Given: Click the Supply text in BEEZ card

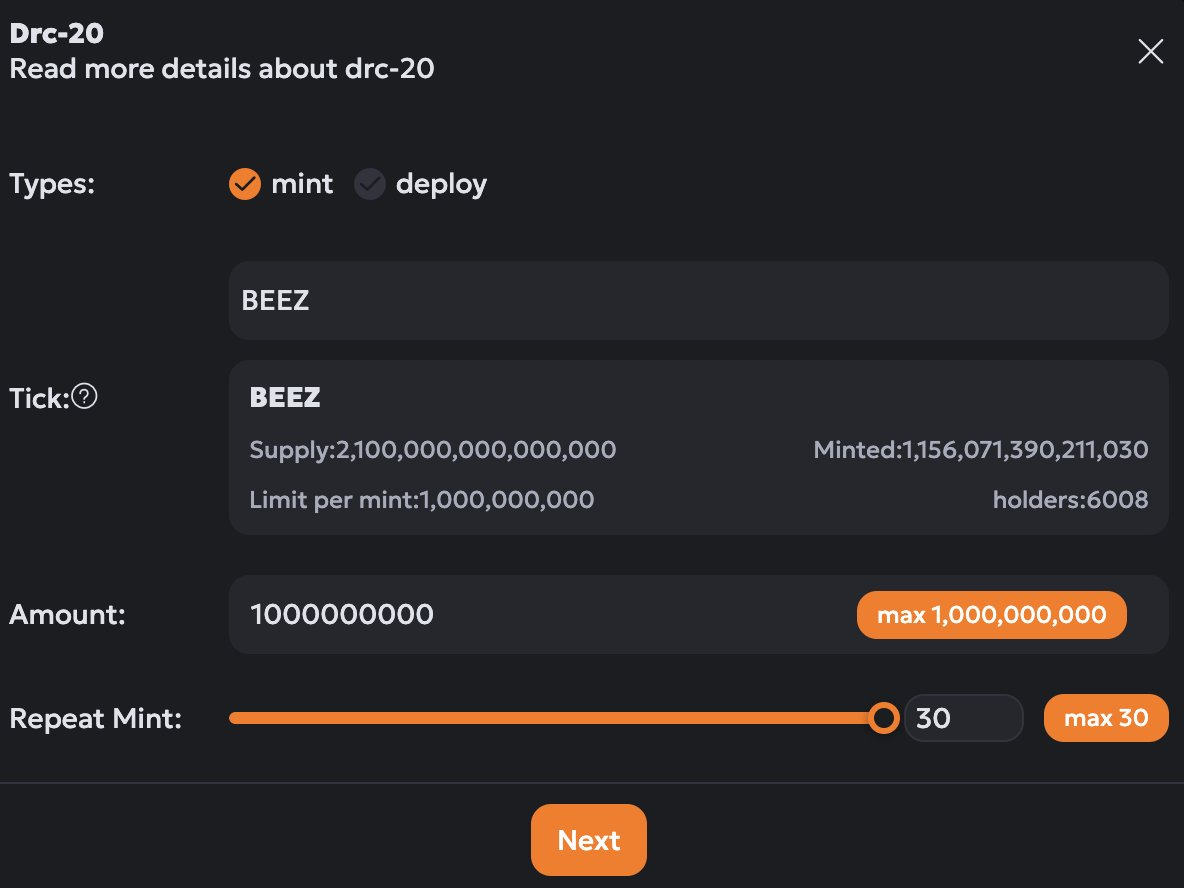Looking at the screenshot, I should point(432,450).
